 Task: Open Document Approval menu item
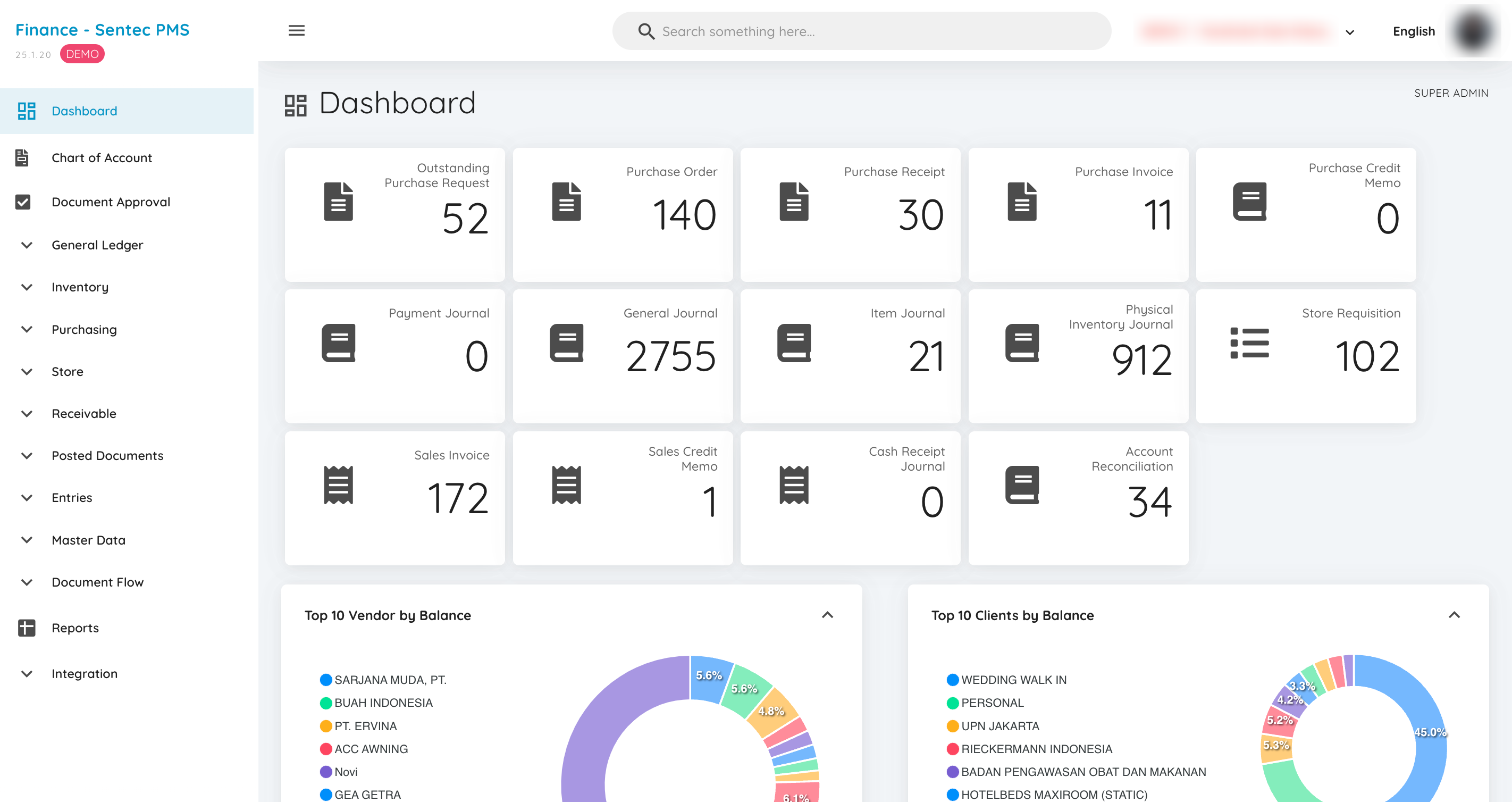[x=127, y=202]
